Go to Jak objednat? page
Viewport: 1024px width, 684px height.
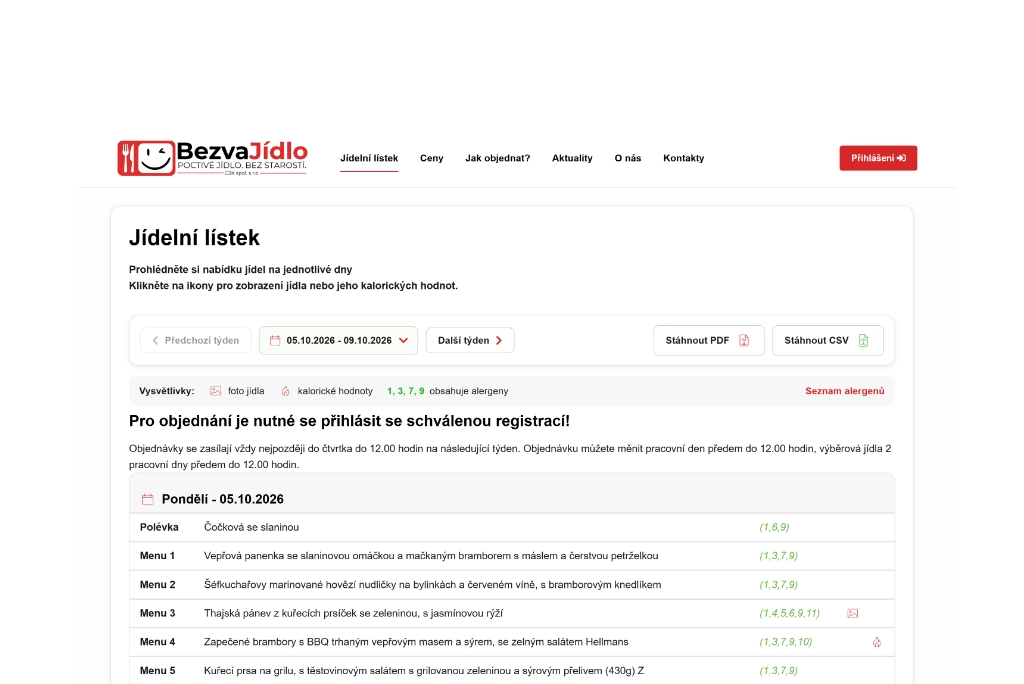(498, 158)
